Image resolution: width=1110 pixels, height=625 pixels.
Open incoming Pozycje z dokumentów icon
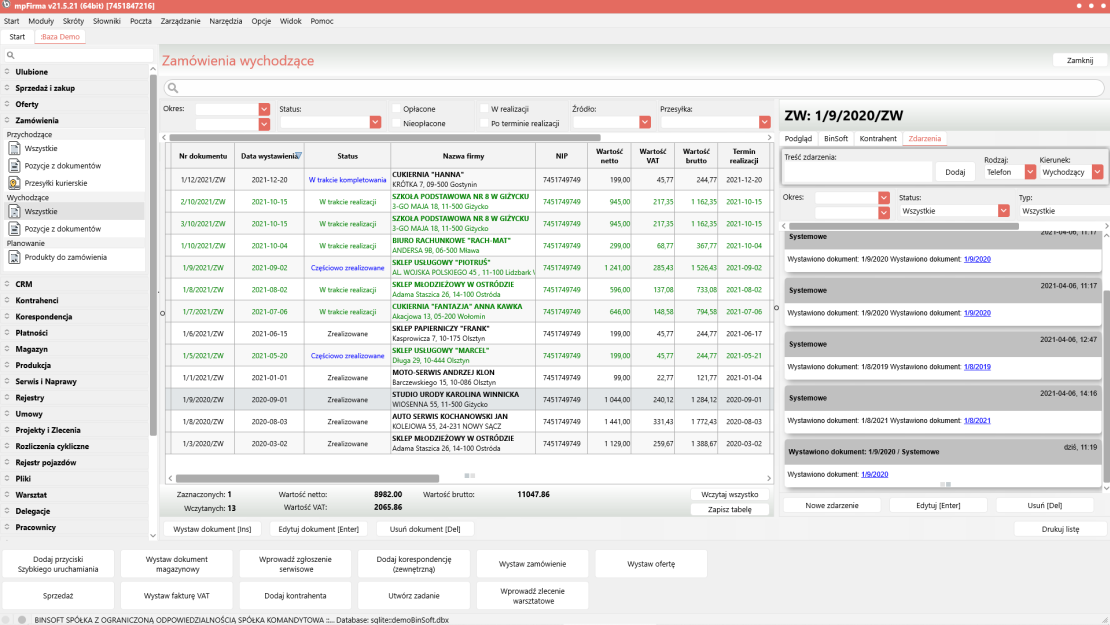(x=14, y=166)
